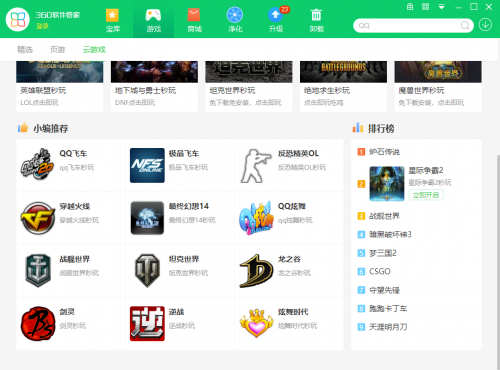
Task: Click the 坦克世界 shield icon in recommendations
Action: tap(147, 271)
